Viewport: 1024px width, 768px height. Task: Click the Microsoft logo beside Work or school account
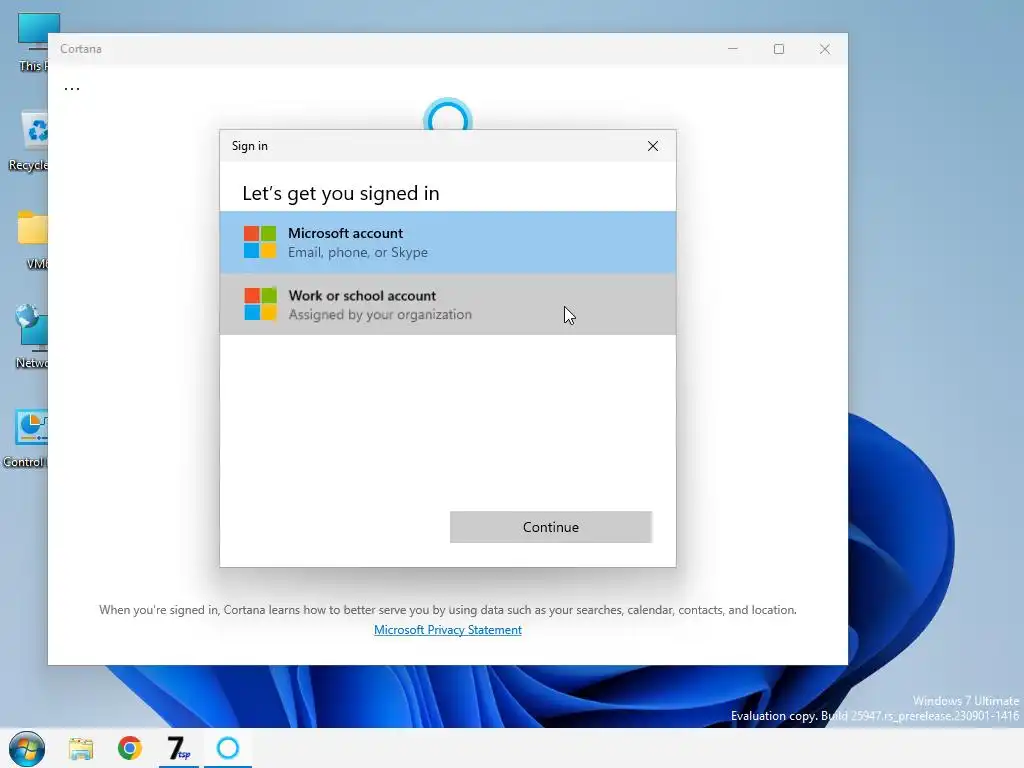click(x=260, y=304)
